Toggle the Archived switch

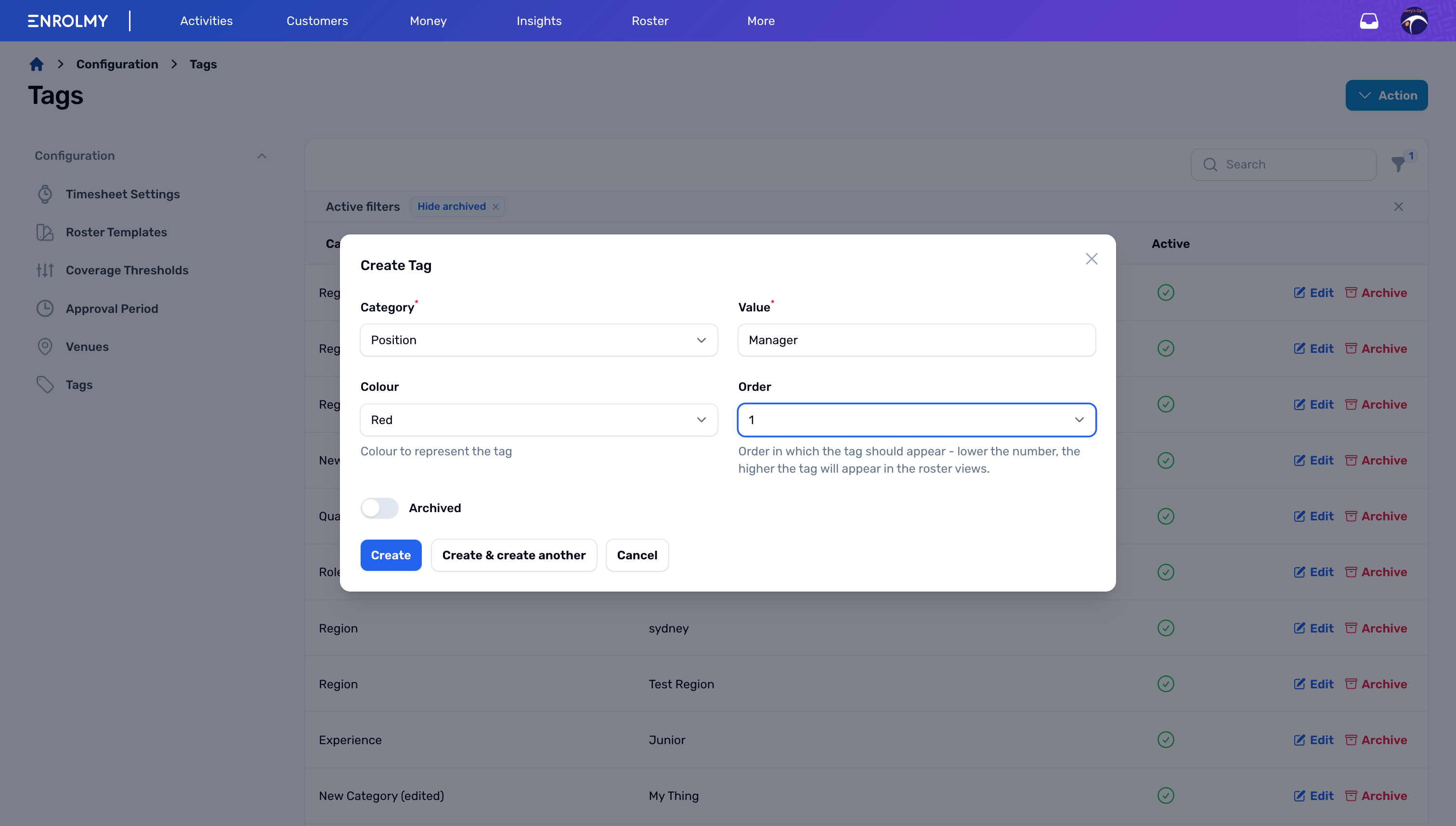(379, 508)
